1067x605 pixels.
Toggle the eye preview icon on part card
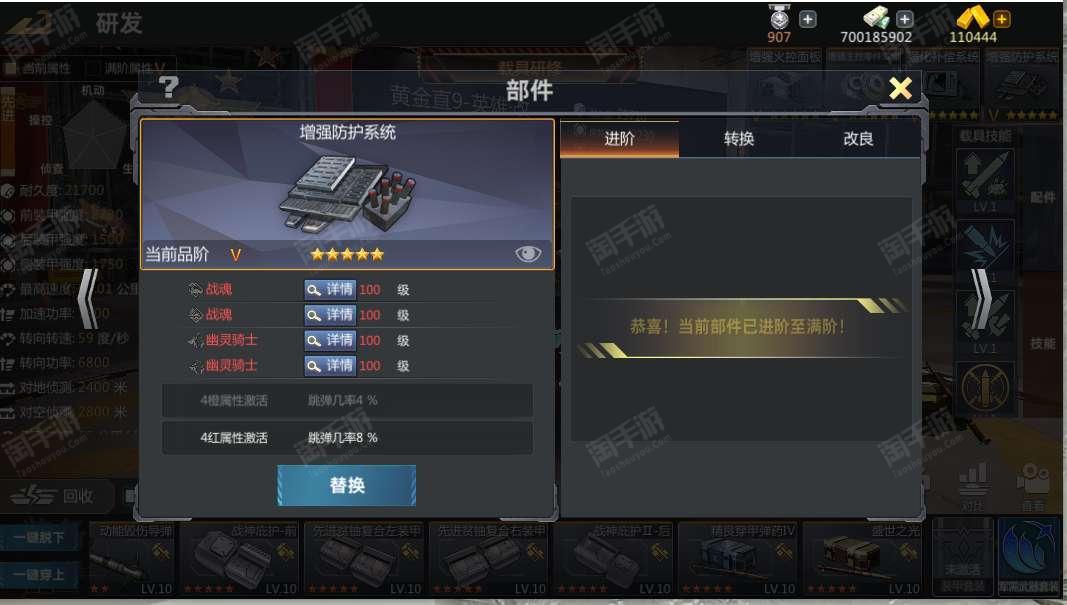point(528,254)
